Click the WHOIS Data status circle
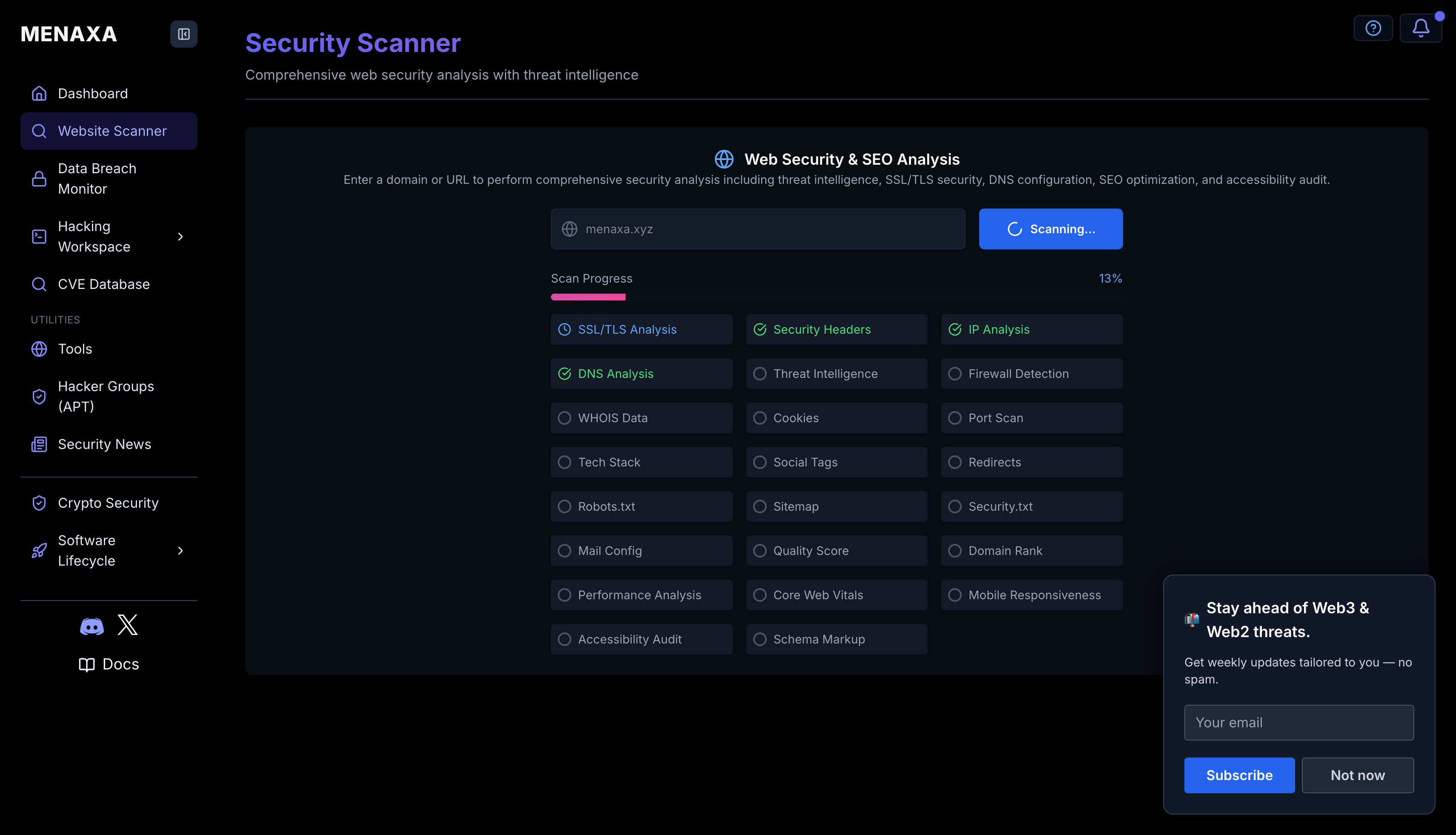Screen dimensions: 1456x835 pyautogui.click(x=565, y=418)
